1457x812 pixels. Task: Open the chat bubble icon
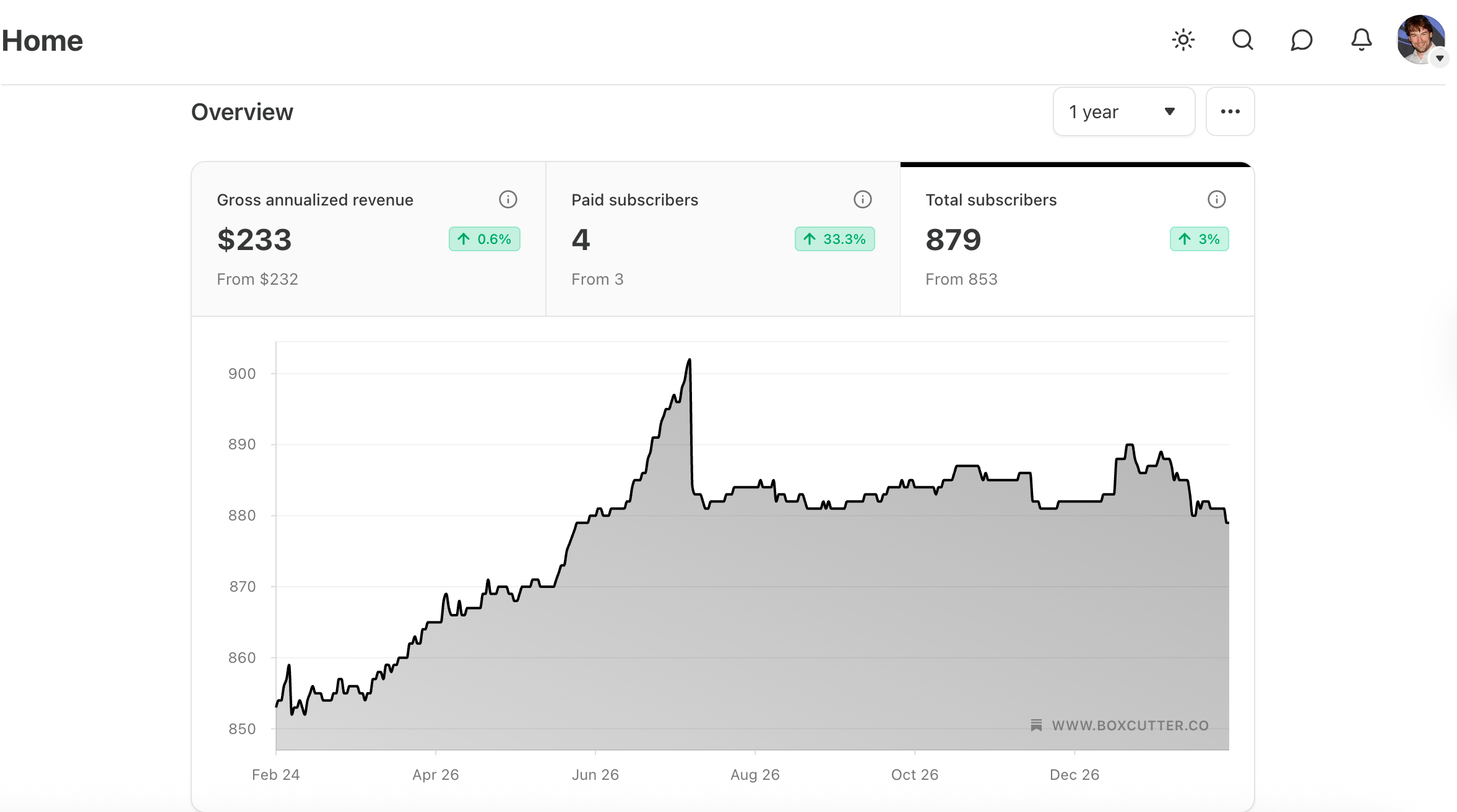(x=1302, y=40)
